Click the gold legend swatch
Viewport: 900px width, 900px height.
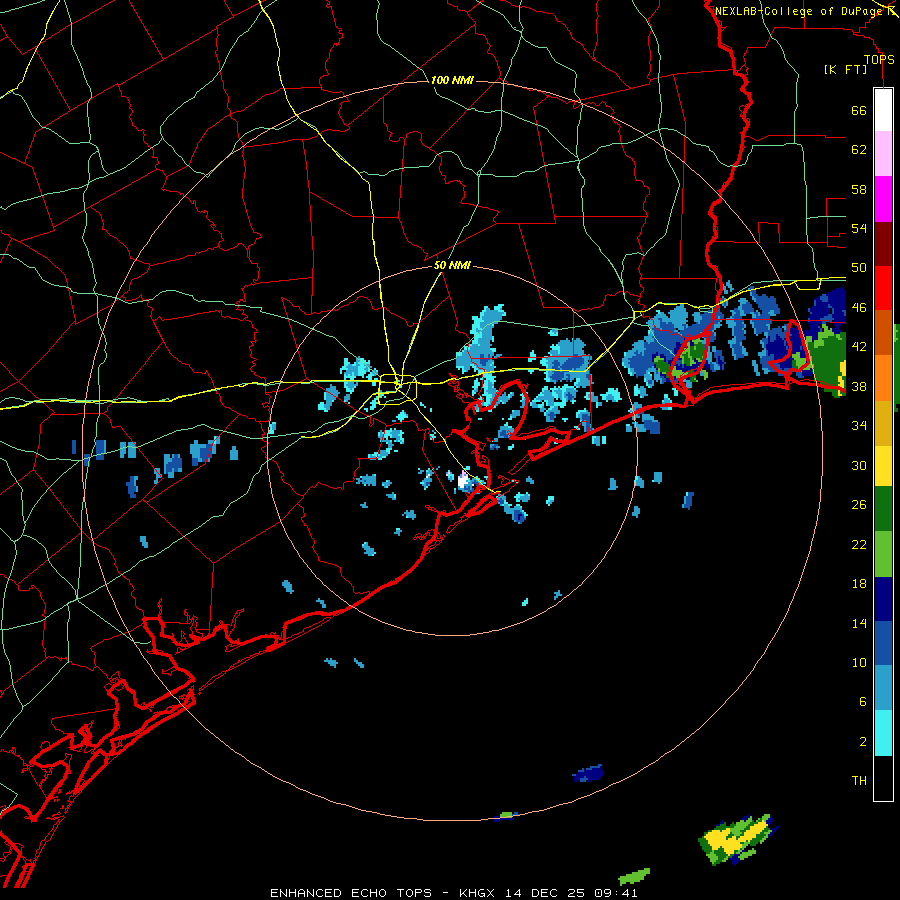tap(883, 422)
